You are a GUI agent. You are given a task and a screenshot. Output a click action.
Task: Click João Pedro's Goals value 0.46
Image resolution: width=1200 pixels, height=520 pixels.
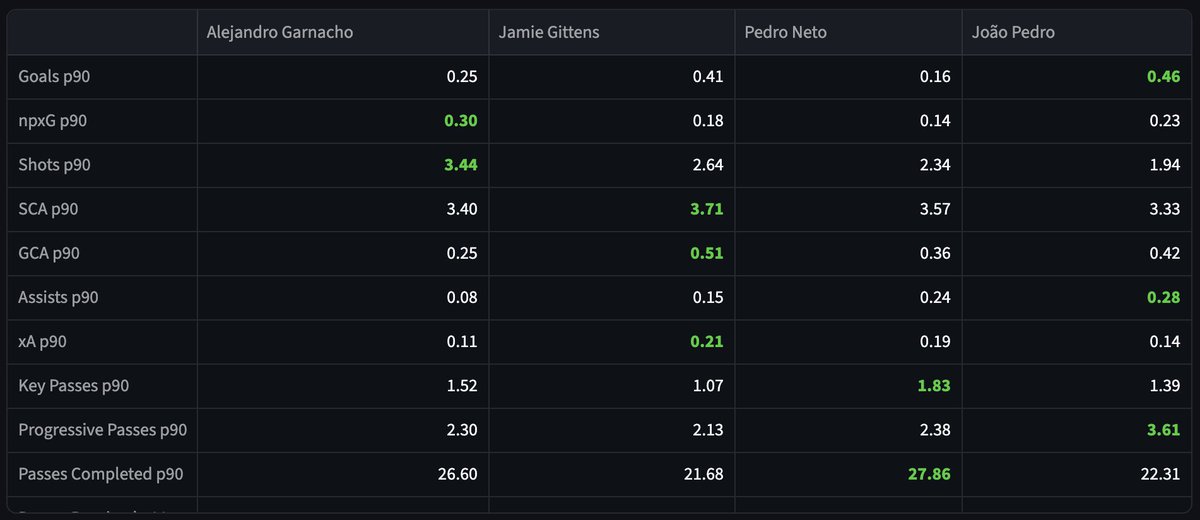[x=1164, y=76]
